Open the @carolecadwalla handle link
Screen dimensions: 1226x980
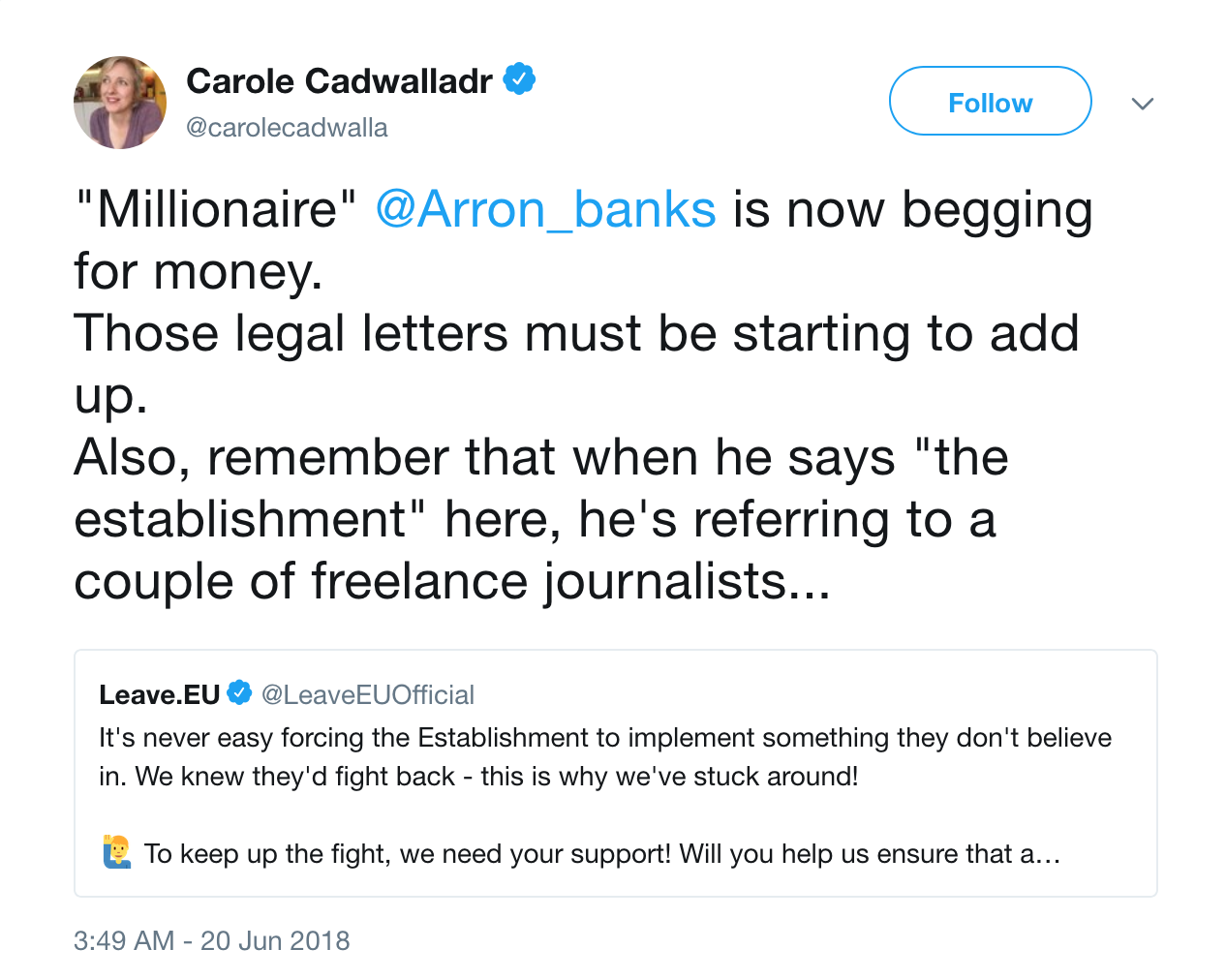(287, 128)
